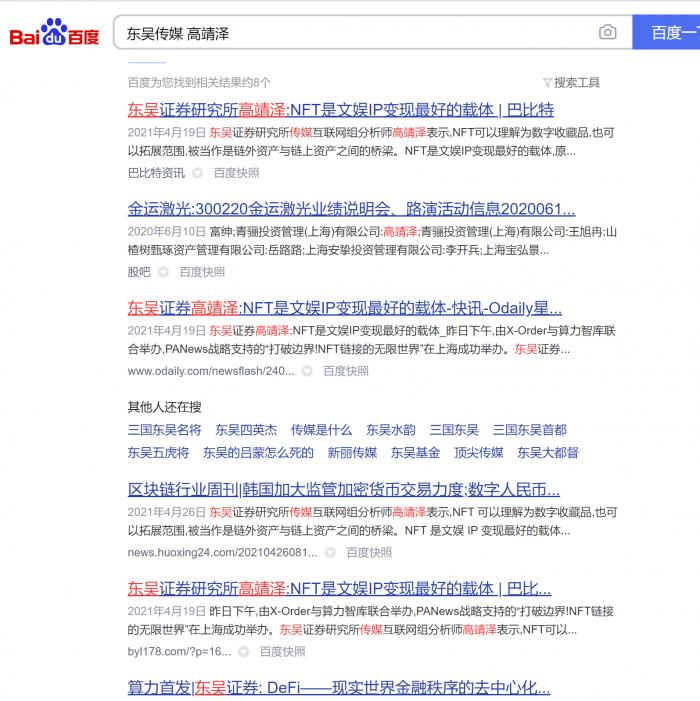Click the 百度一下 search button
700x701 pixels.
666,32
